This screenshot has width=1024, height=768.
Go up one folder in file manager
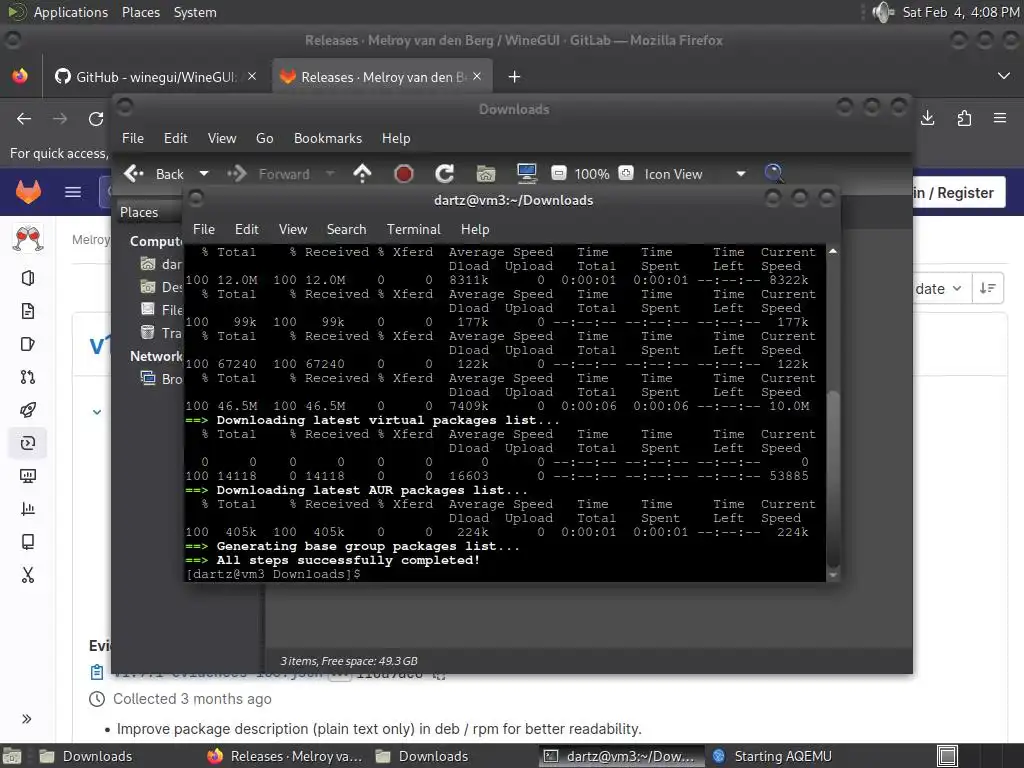tap(362, 173)
